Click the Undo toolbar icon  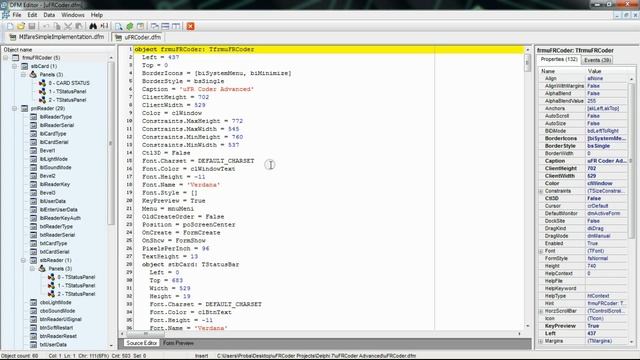[x=46, y=26]
